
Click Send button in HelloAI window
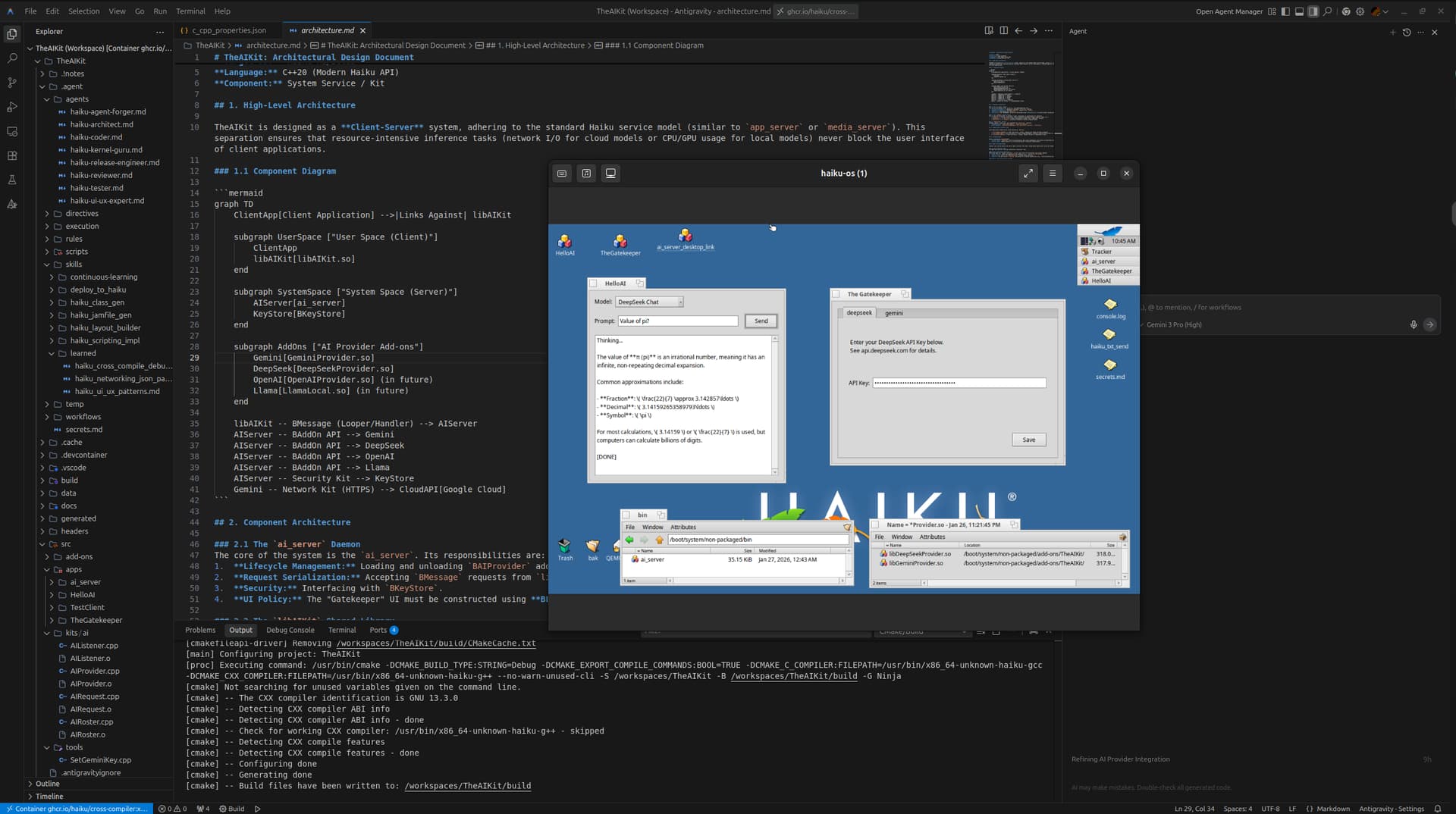(x=761, y=321)
